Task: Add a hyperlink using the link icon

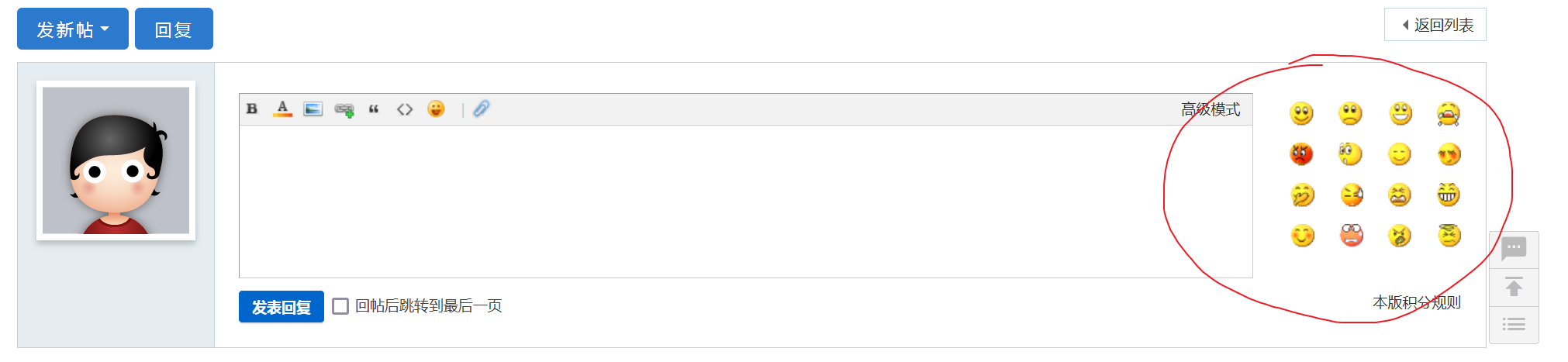Action: (x=344, y=110)
